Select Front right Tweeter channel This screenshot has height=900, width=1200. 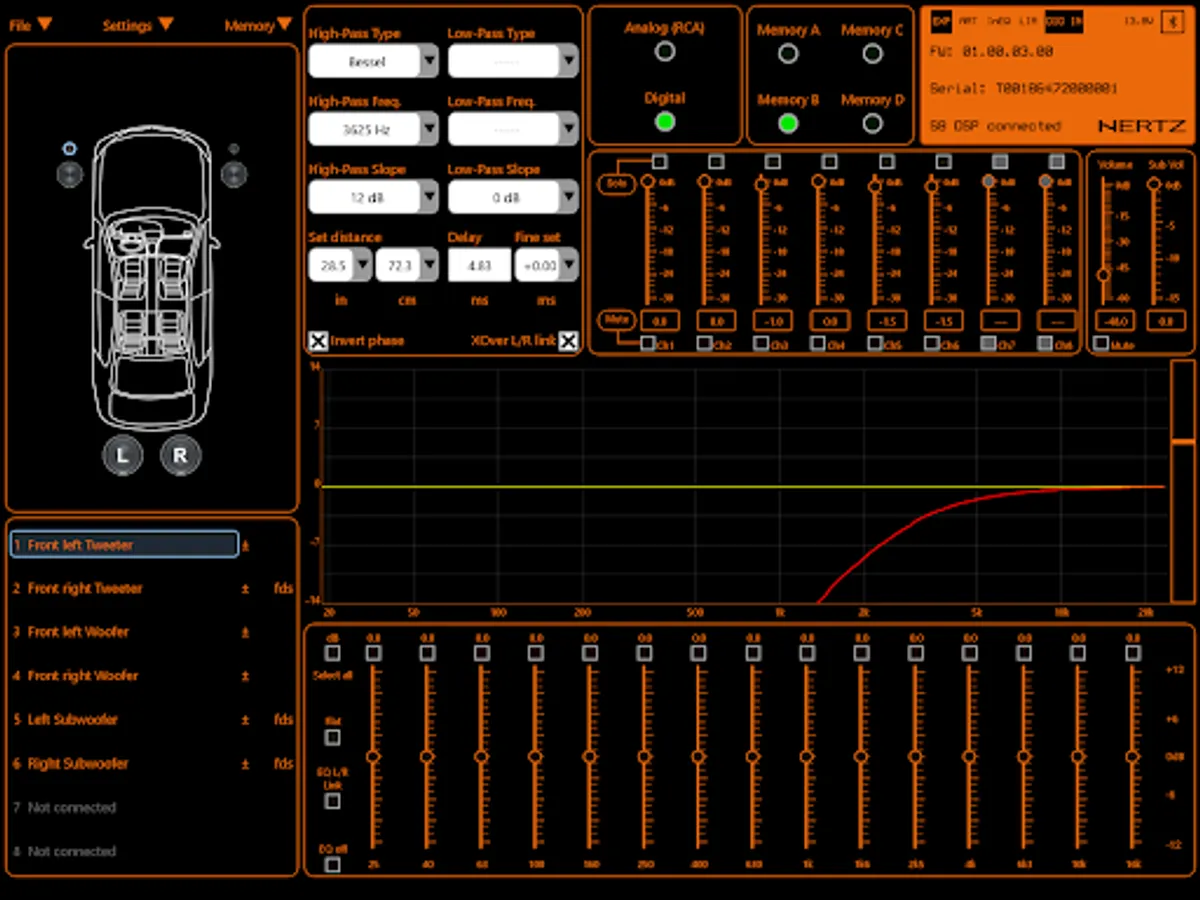[x=84, y=589]
